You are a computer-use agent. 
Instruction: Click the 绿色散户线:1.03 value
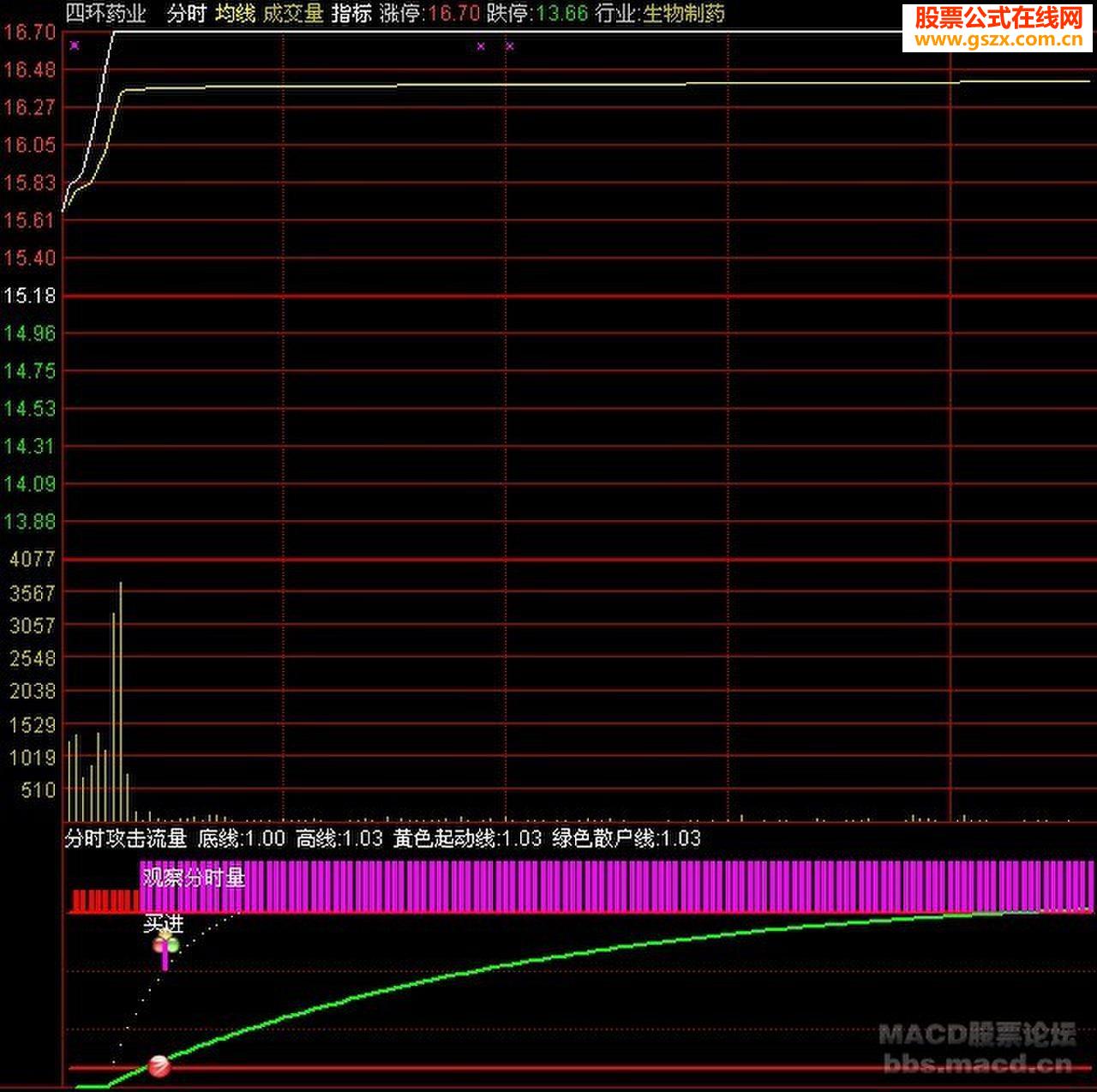click(626, 838)
